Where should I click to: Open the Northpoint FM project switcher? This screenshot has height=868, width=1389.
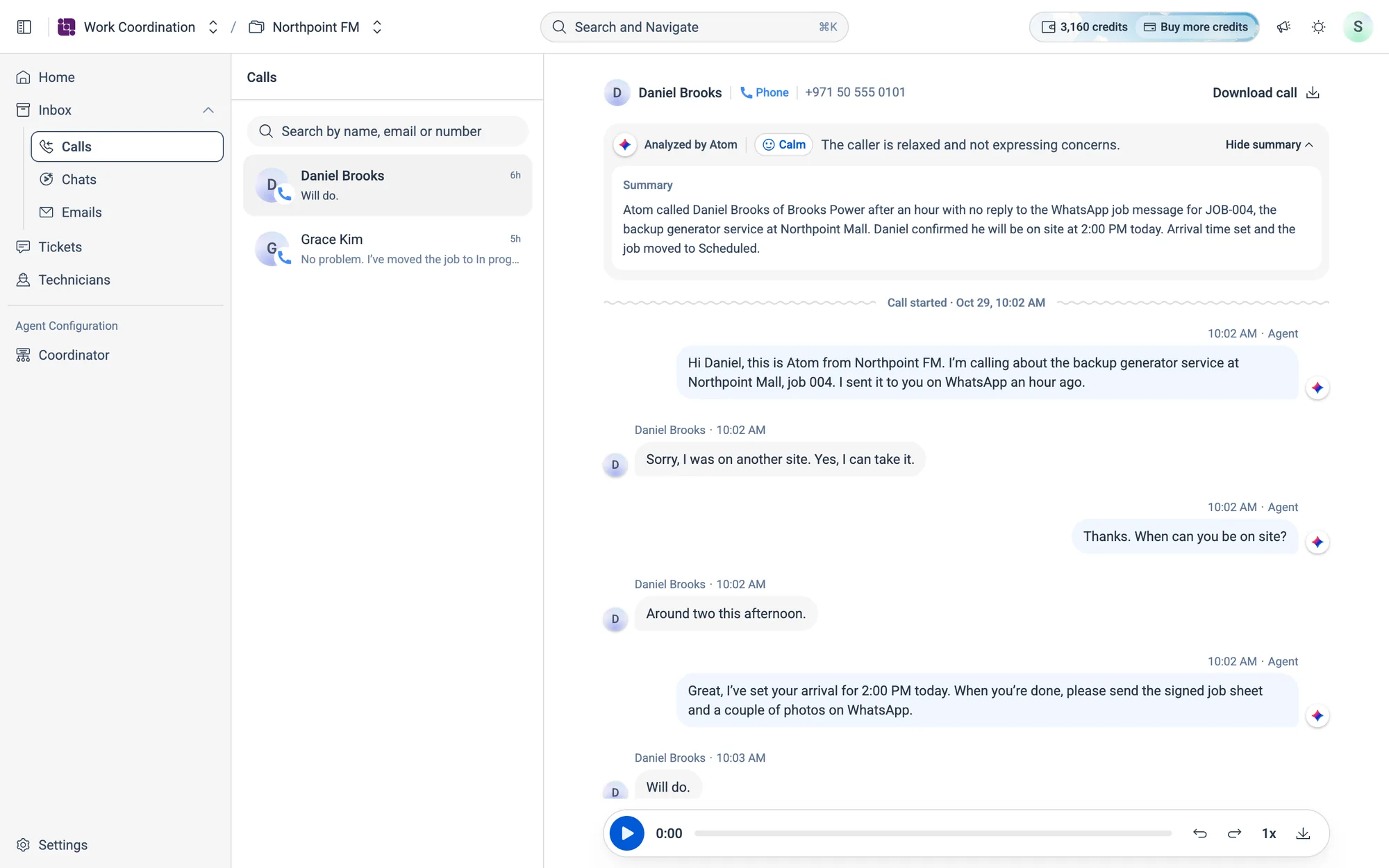[377, 27]
